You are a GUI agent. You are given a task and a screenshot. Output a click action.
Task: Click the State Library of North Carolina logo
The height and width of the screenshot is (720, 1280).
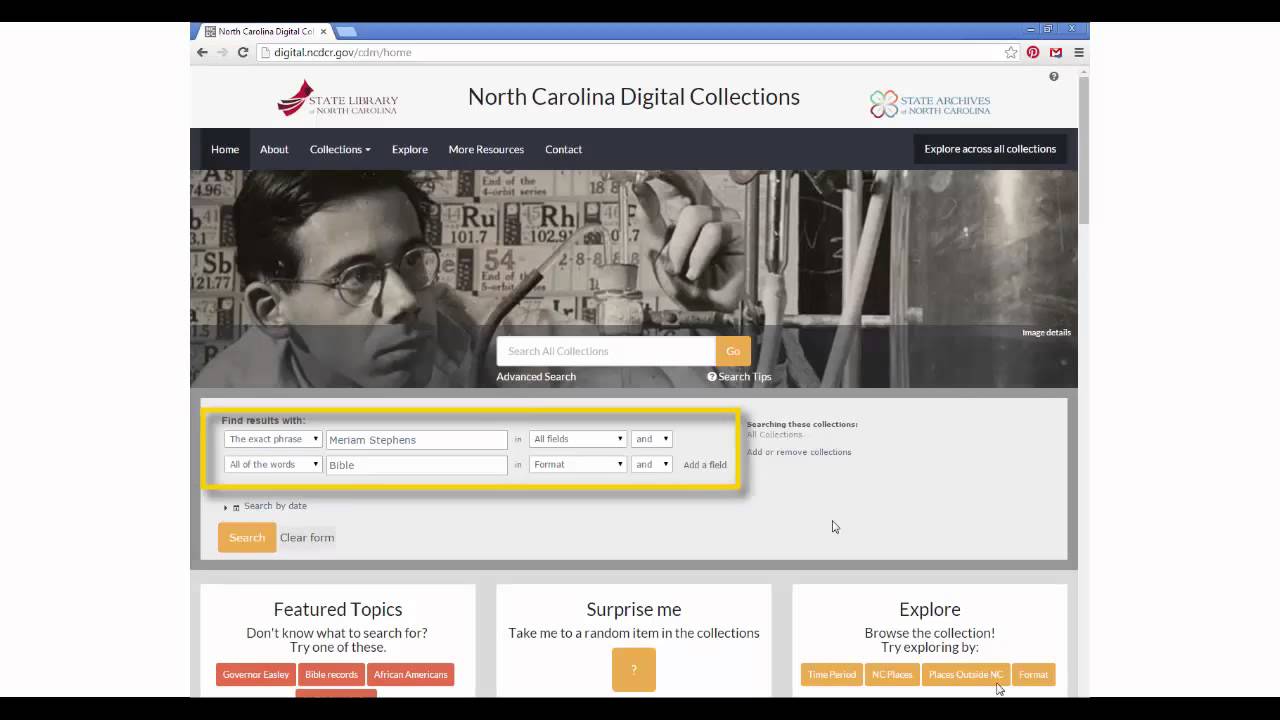pyautogui.click(x=337, y=99)
